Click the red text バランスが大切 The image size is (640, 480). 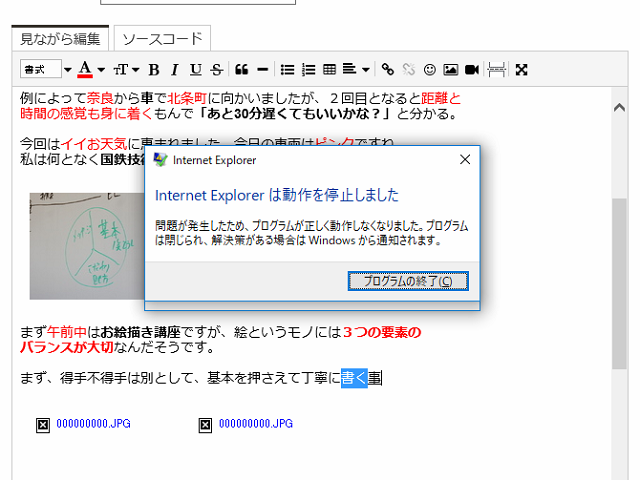coord(67,347)
